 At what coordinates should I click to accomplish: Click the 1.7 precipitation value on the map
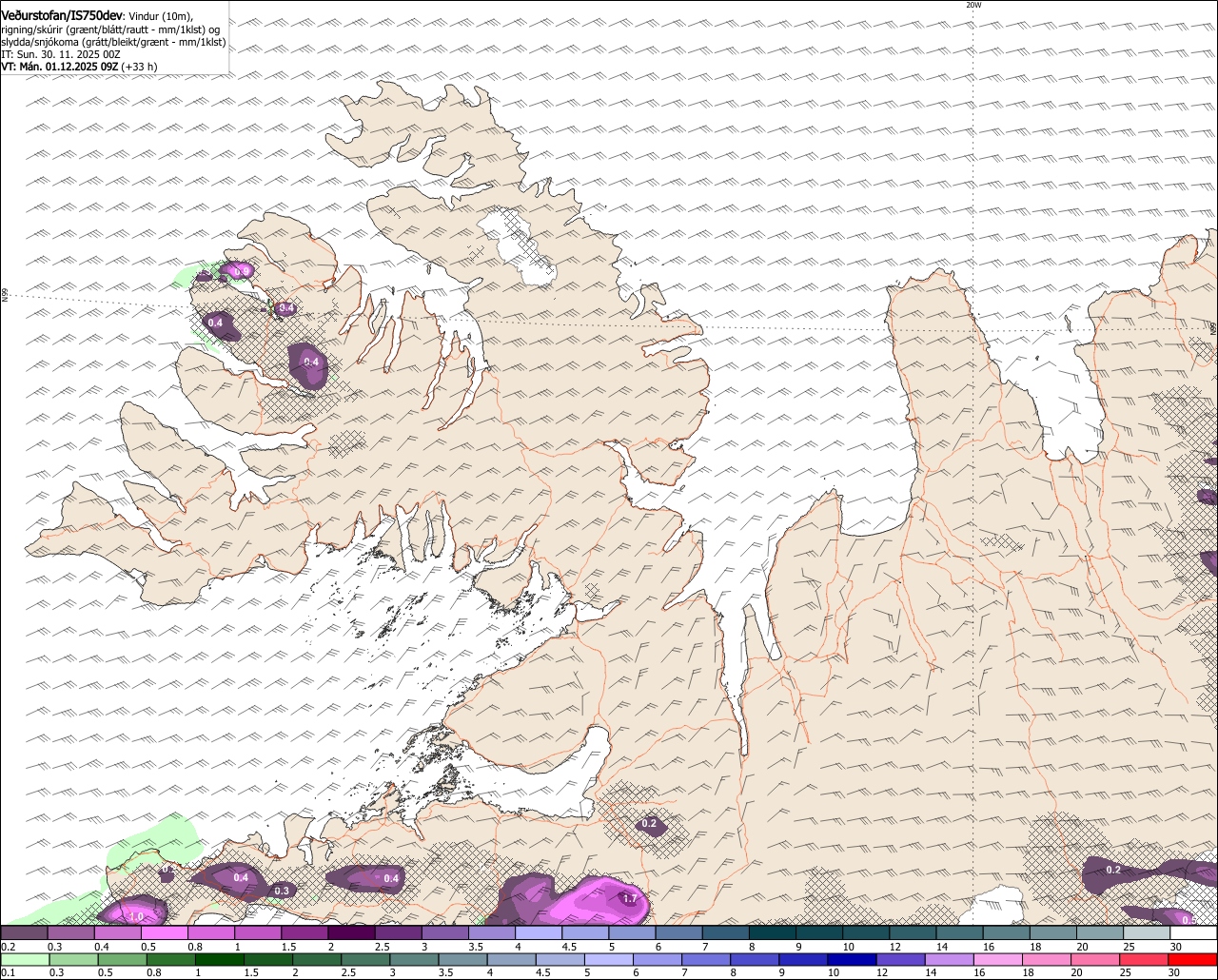point(630,898)
